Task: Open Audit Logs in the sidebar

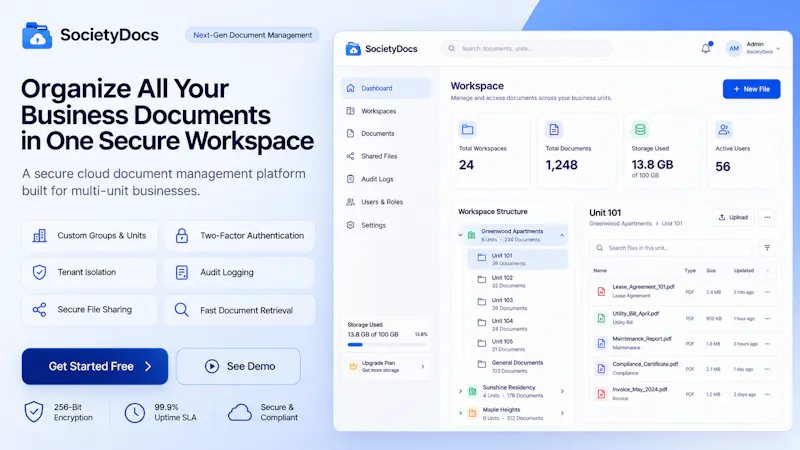Action: pos(386,179)
